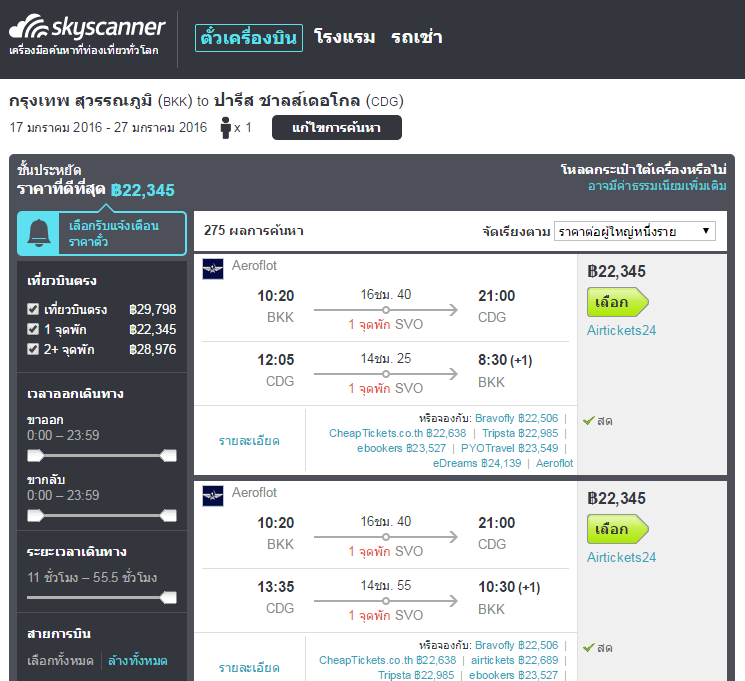The width and height of the screenshot is (745, 681).
Task: Click Tripsta ฿22,985 in the second result
Action: point(416,675)
